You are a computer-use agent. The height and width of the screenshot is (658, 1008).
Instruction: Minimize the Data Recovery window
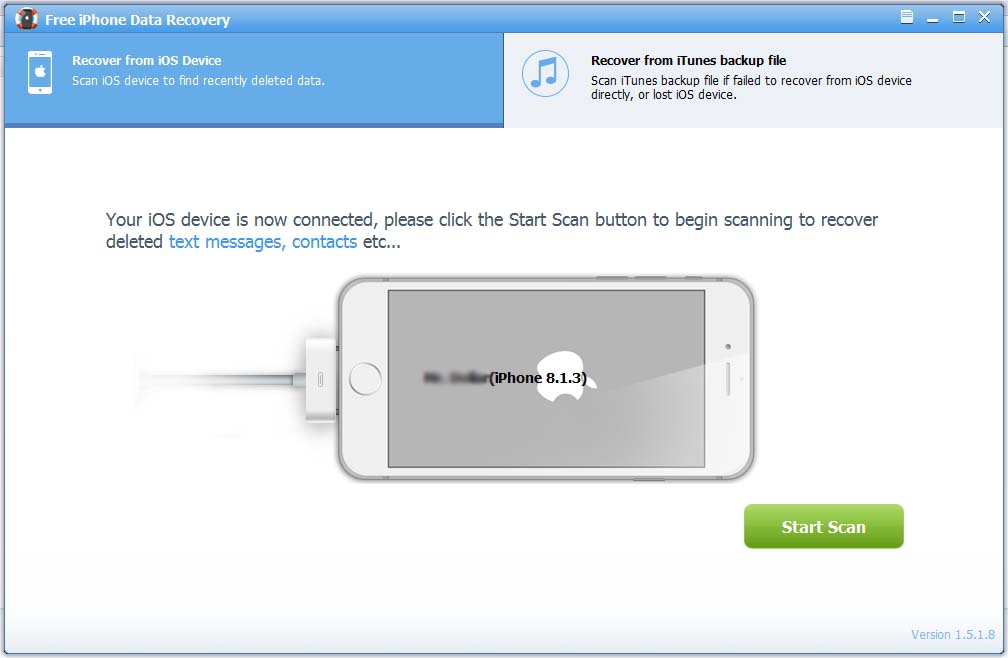933,17
